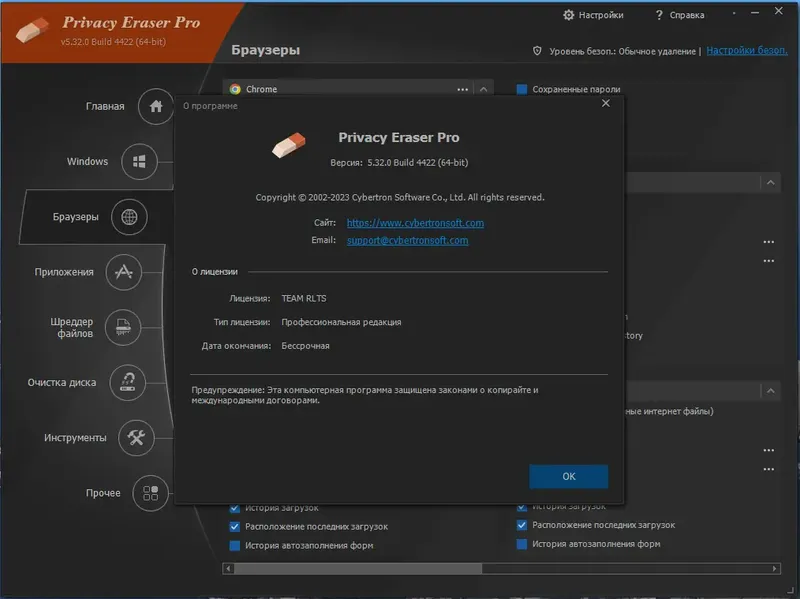Open the cybertronsoft.com website link
800x599 pixels.
click(x=414, y=223)
